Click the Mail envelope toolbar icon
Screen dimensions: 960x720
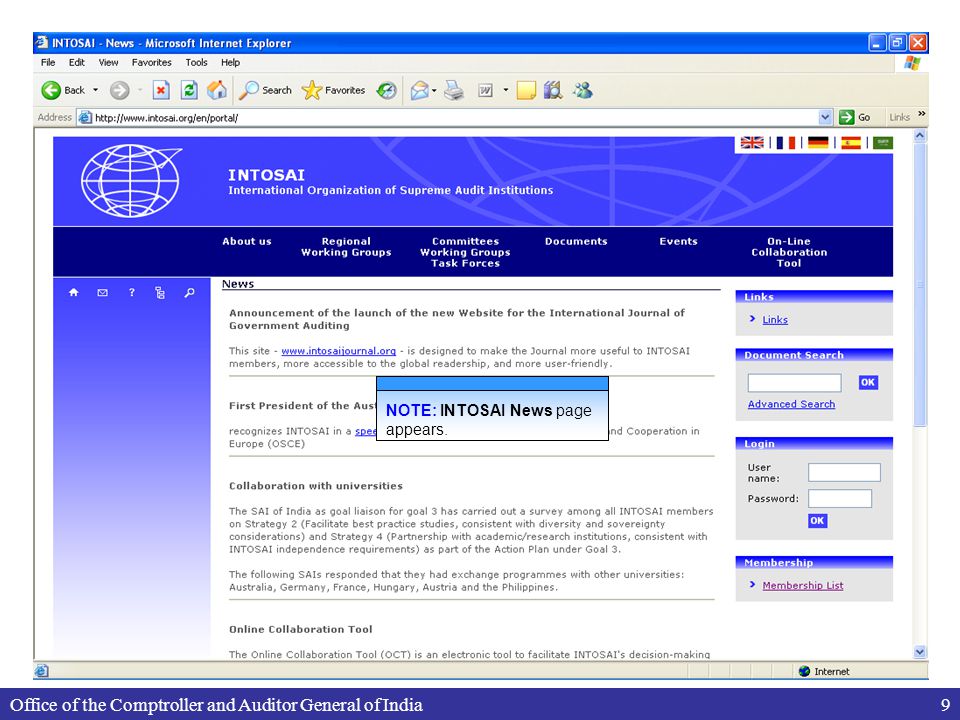pyautogui.click(x=419, y=91)
